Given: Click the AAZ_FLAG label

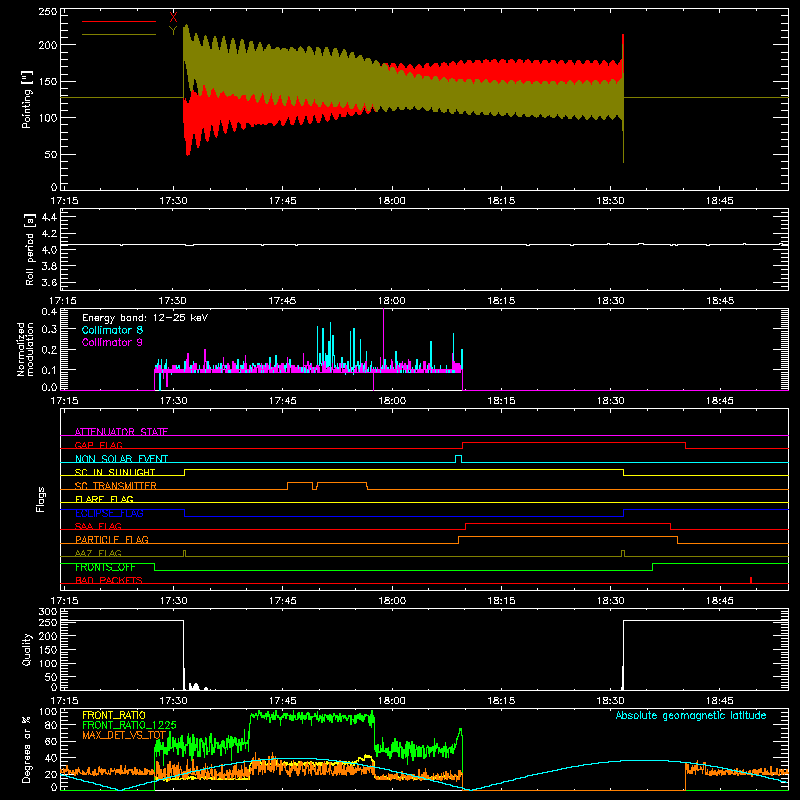Looking at the screenshot, I should tap(98, 553).
